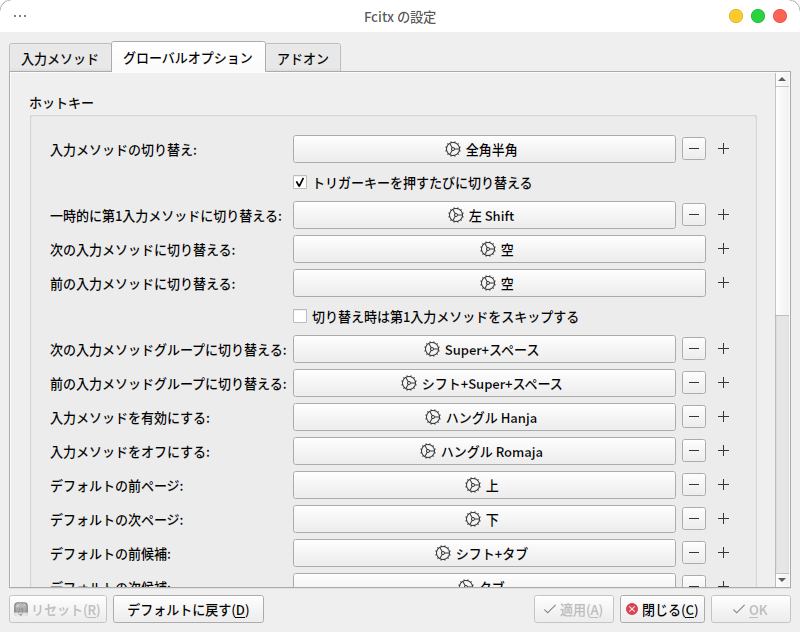Remove the ハングル Hanja activation hotkey
800x632 pixels.
pyautogui.click(x=692, y=417)
